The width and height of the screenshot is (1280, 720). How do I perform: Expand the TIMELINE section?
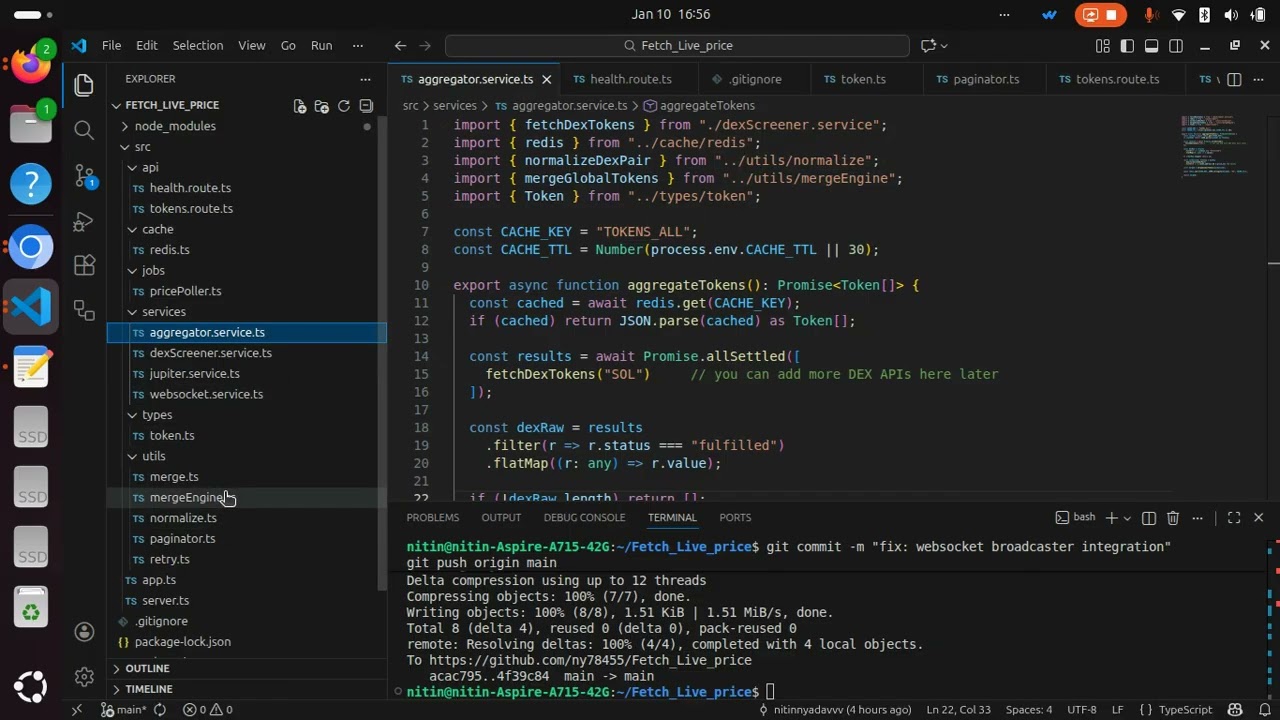[247, 689]
